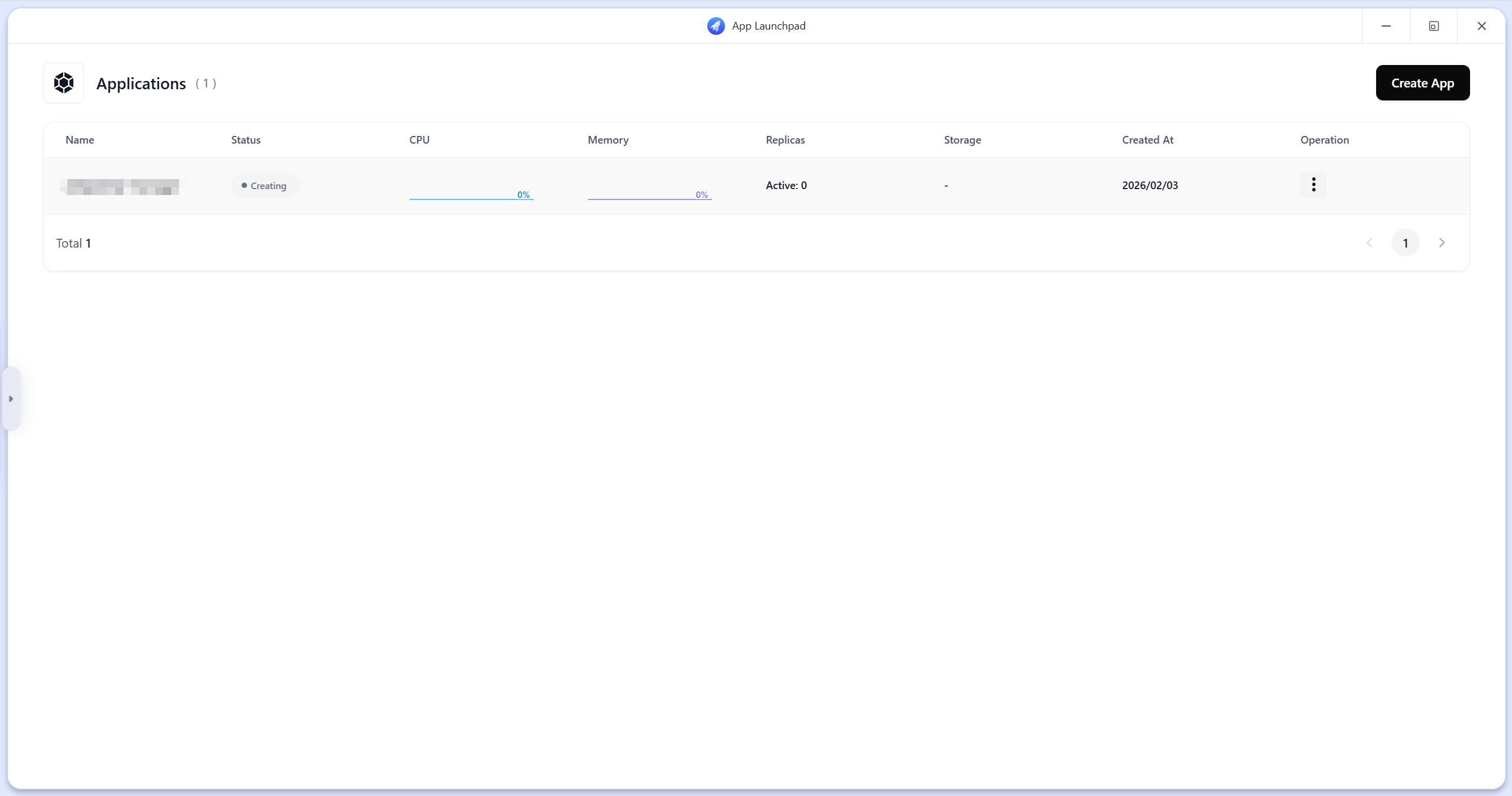
Task: Close the App Launchpad window
Action: pyautogui.click(x=1481, y=26)
